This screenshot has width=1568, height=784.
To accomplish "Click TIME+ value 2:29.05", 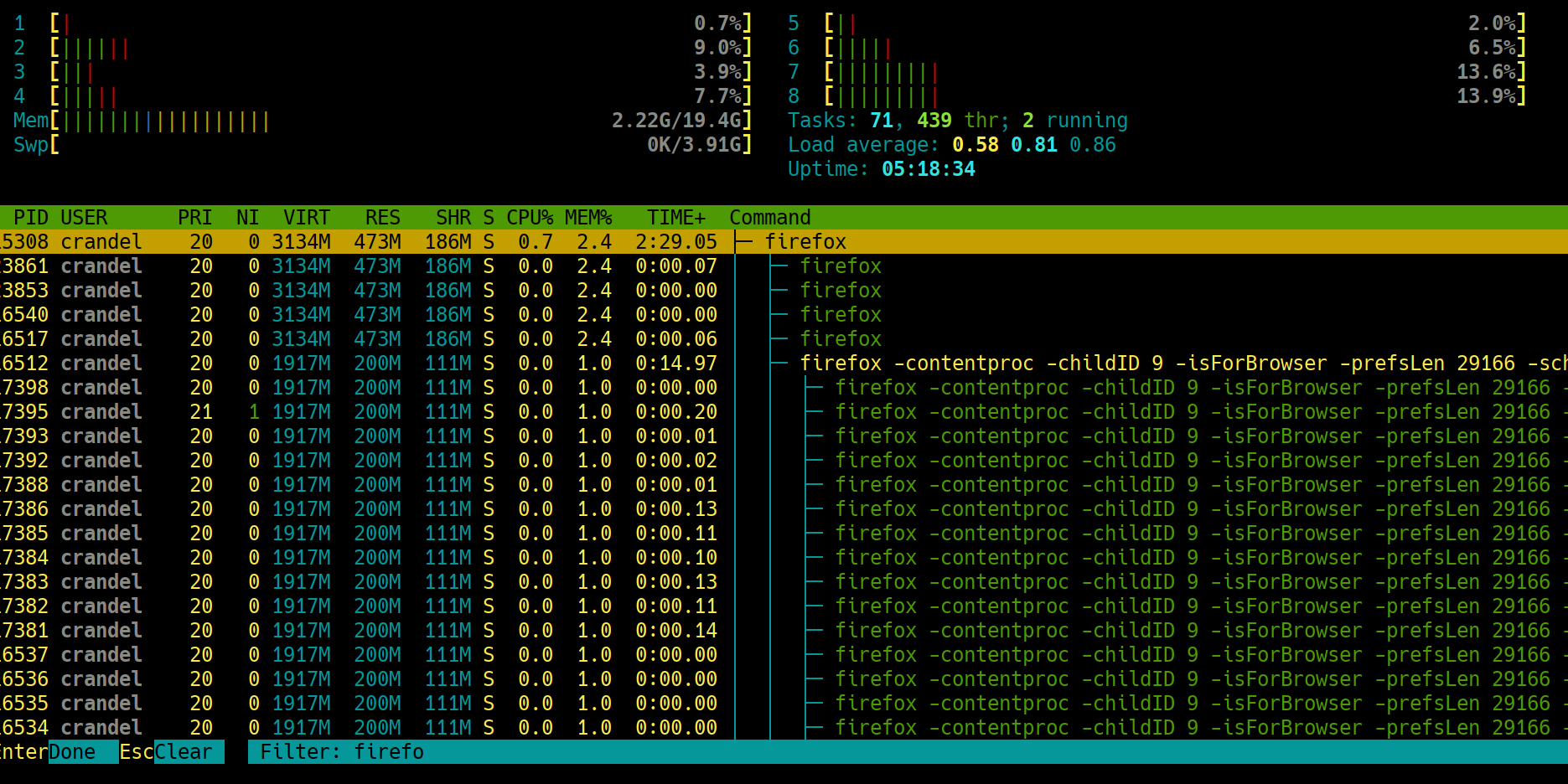I will [x=676, y=242].
